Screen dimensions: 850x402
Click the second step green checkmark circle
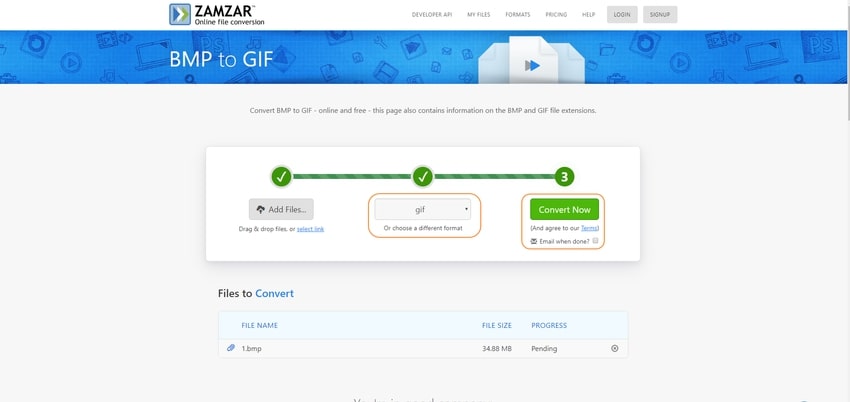click(x=423, y=177)
